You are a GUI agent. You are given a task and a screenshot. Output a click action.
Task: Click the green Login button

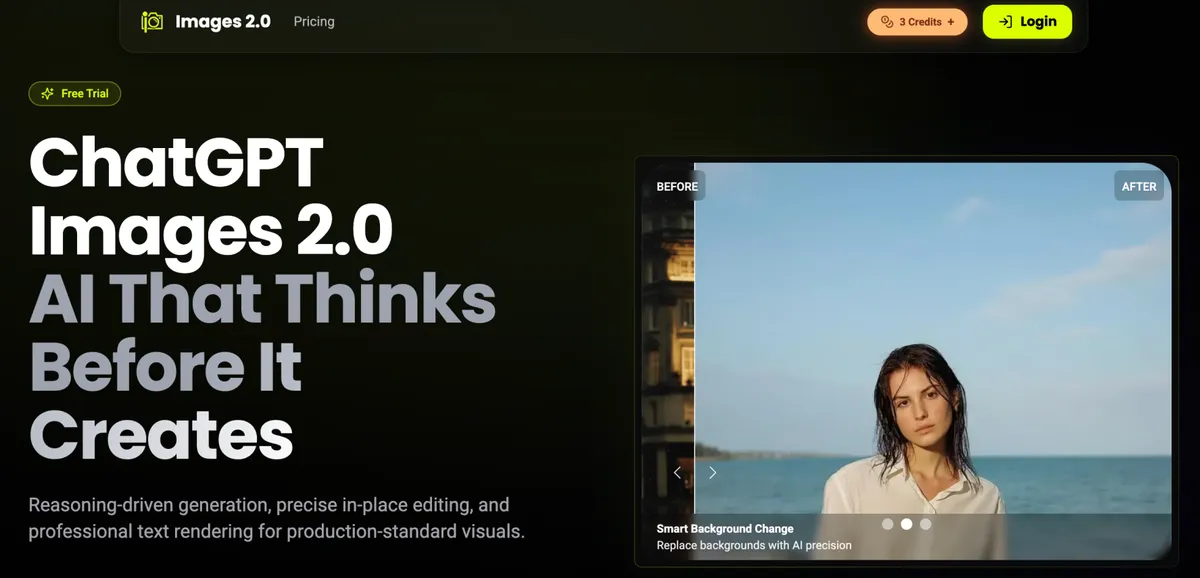click(x=1027, y=22)
